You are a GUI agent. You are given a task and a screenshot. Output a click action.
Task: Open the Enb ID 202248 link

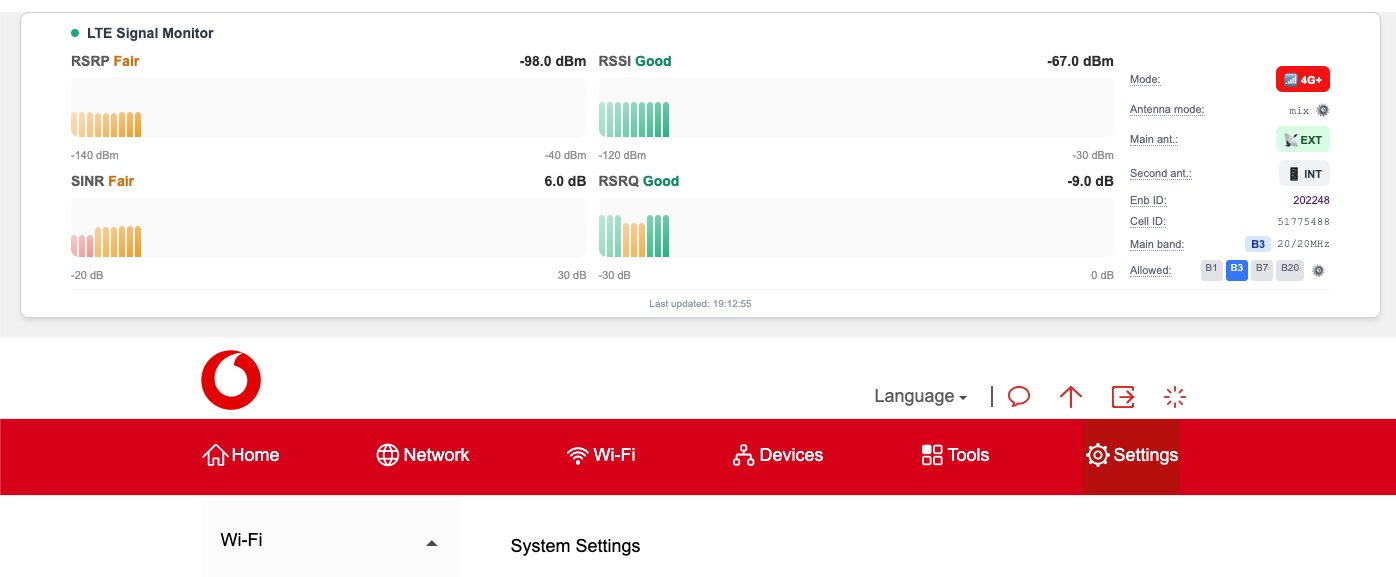pyautogui.click(x=1311, y=200)
